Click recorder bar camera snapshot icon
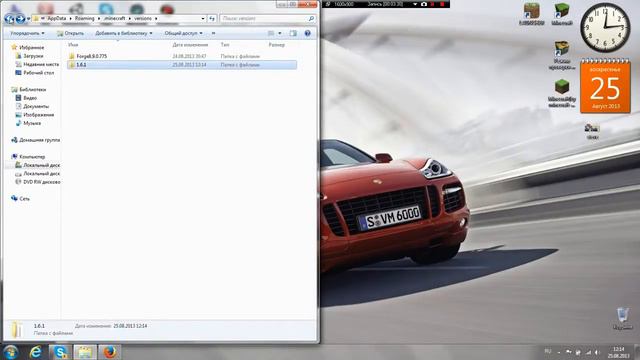The width and height of the screenshot is (640, 360). pyautogui.click(x=424, y=4)
